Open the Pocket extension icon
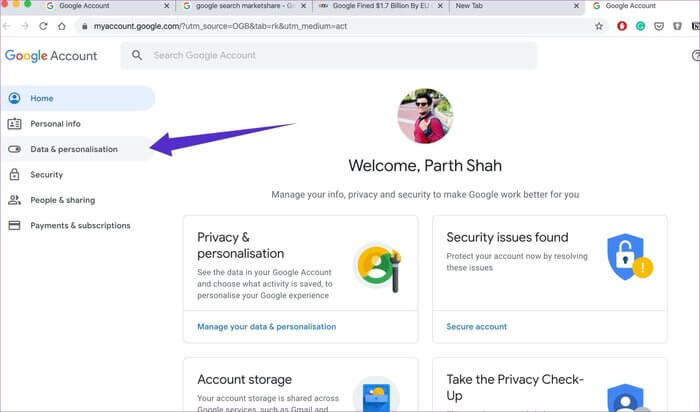This screenshot has width=700, height=412. (659, 26)
